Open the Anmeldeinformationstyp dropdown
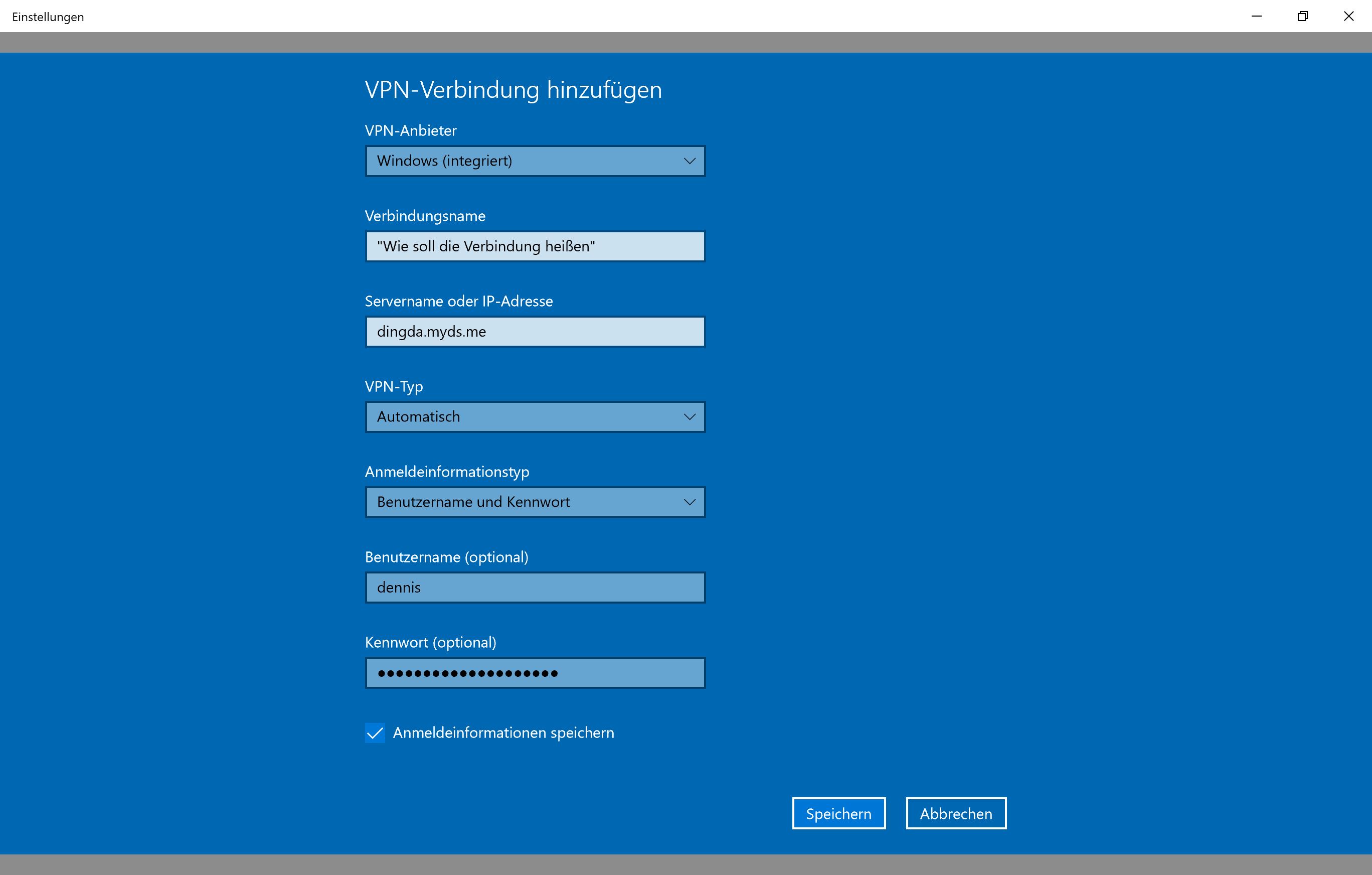Screen dimensions: 1372x875 coord(535,502)
